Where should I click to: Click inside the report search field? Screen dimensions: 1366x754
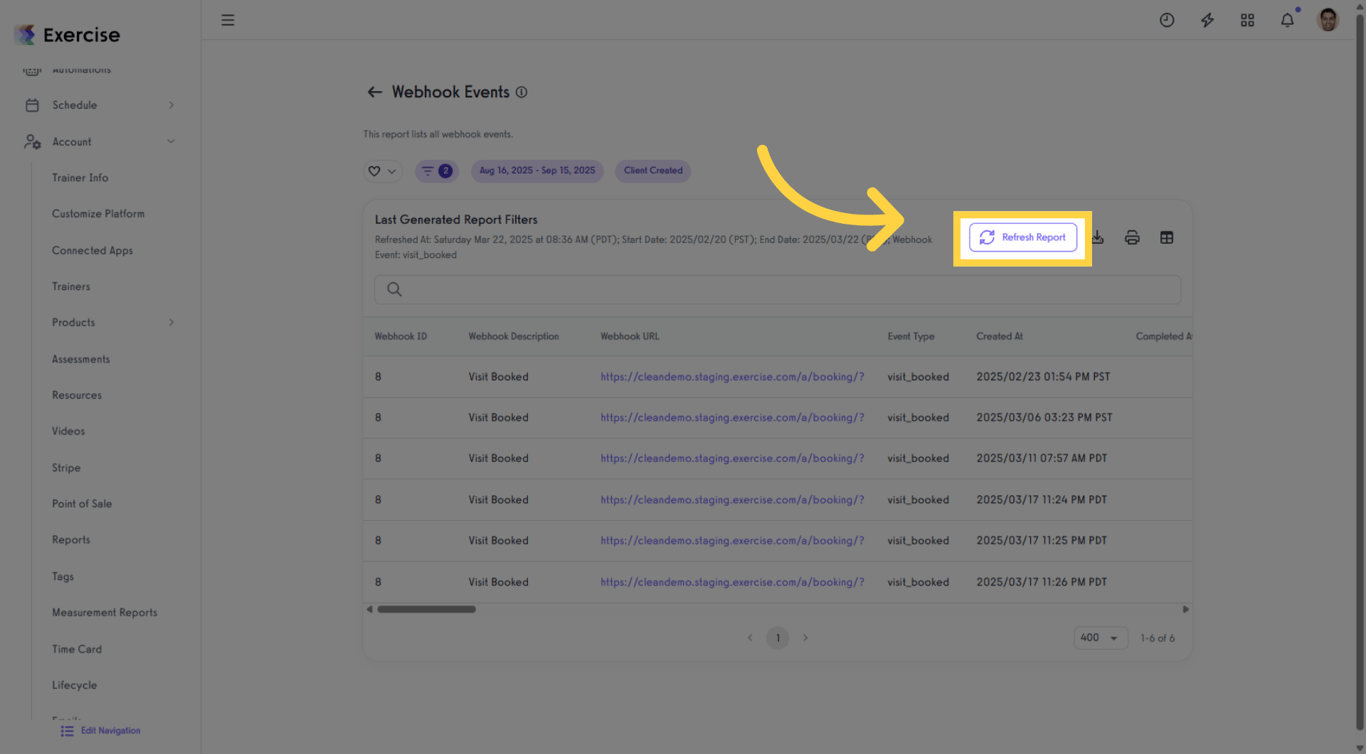pos(700,289)
